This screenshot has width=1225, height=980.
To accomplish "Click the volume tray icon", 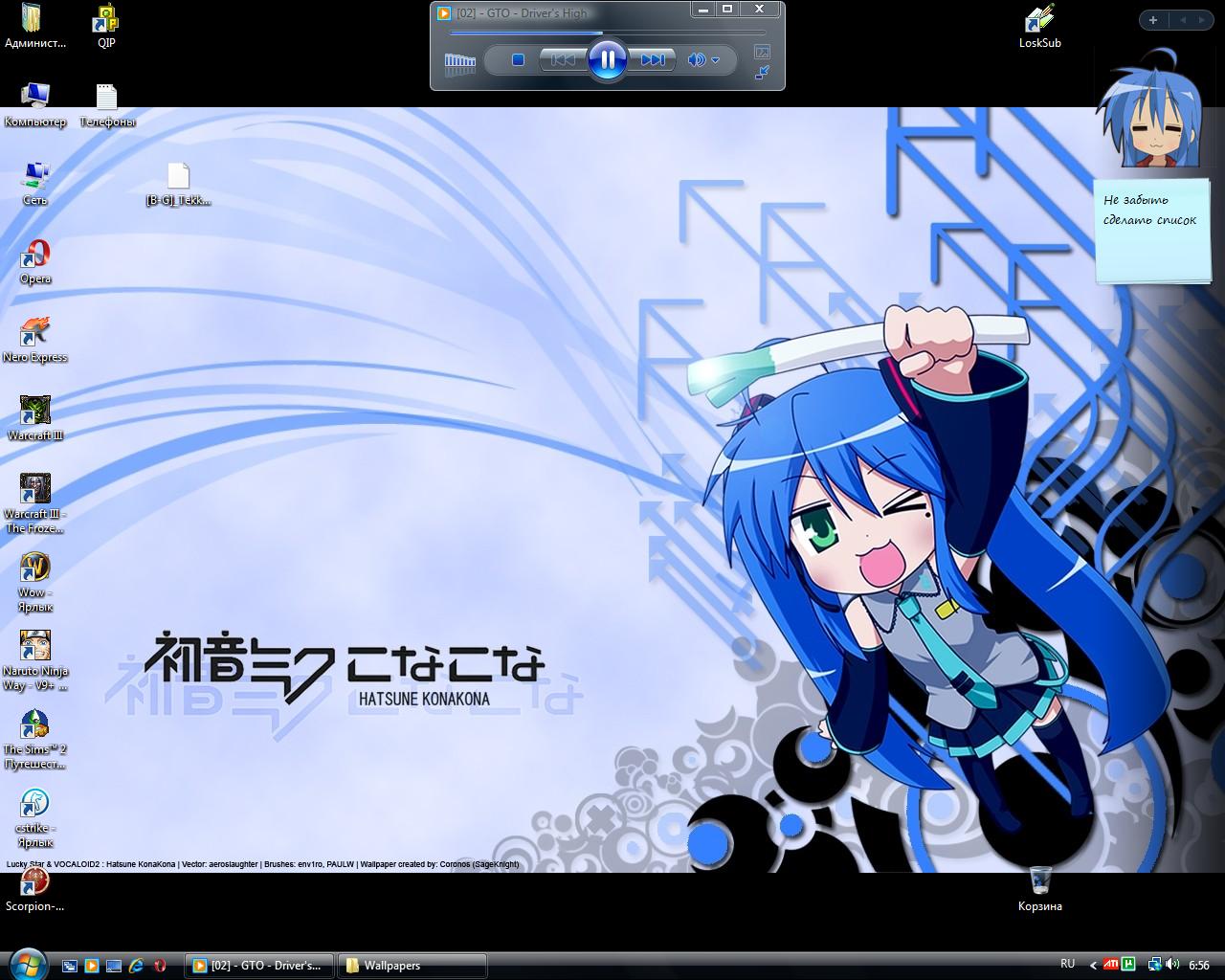I will click(x=1171, y=965).
